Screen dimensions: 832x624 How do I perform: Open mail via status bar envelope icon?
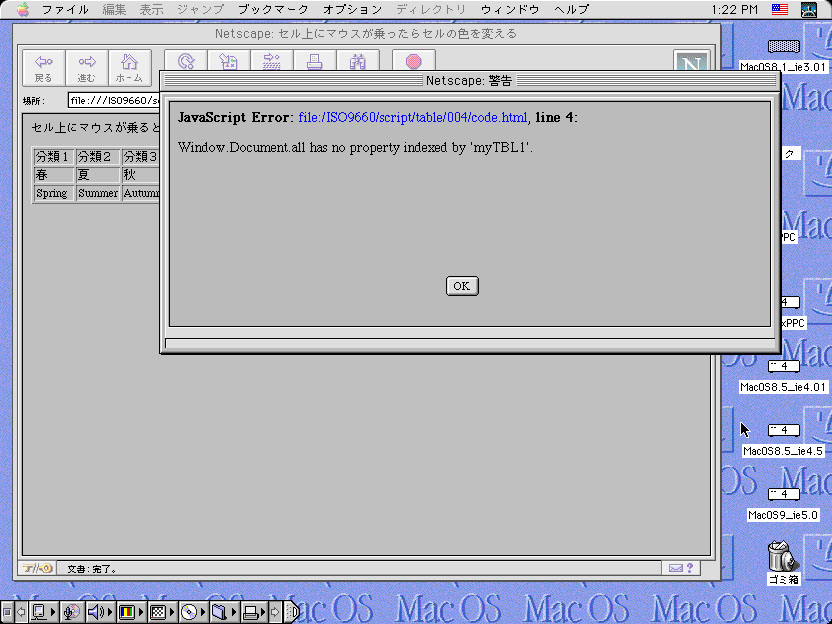tap(675, 568)
